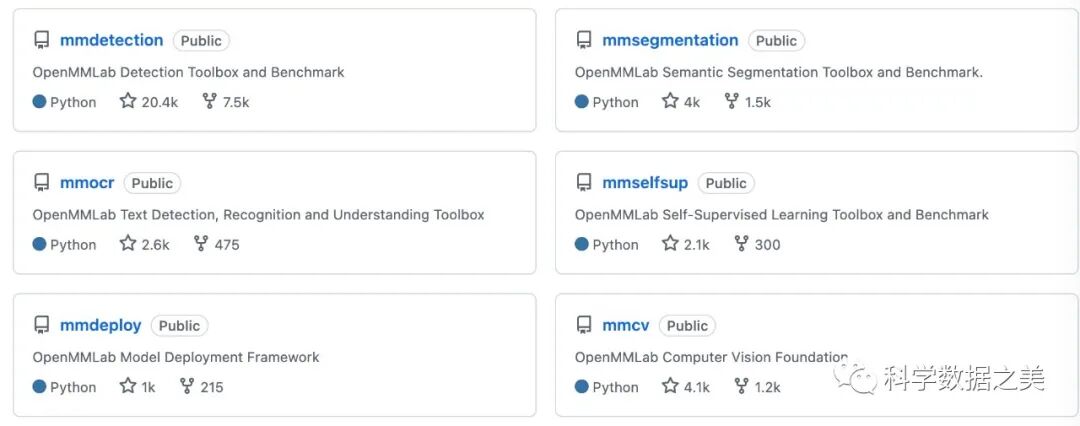Open the mmsegmentation repository link
The height and width of the screenshot is (426, 1080).
[x=670, y=41]
